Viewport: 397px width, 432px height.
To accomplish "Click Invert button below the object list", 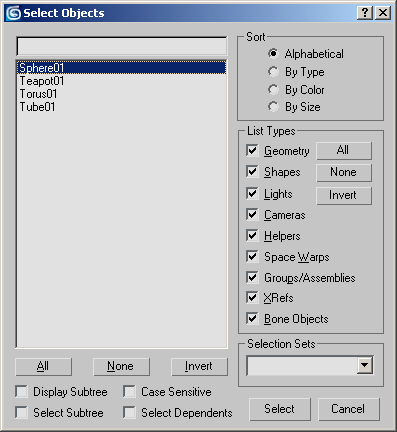I will 199,367.
